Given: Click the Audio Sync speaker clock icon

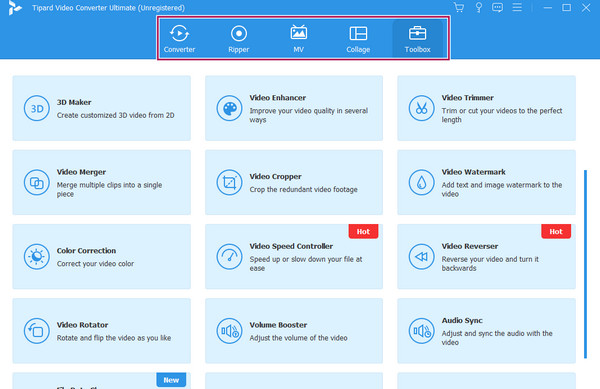Looking at the screenshot, I should (x=421, y=331).
